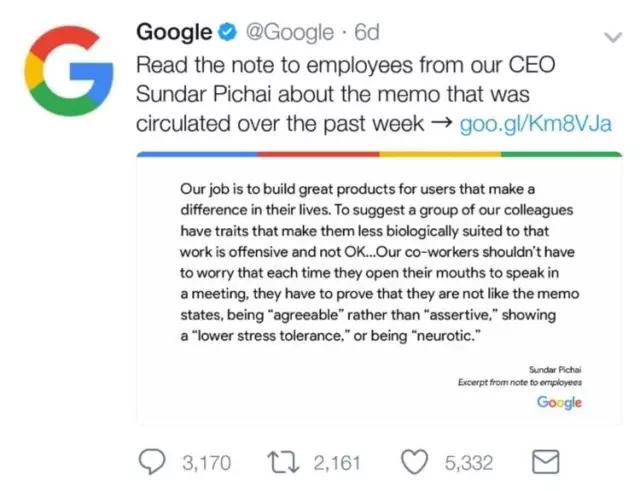This screenshot has width=640, height=491.
Task: Visit the @Google handle profile
Action: point(289,33)
